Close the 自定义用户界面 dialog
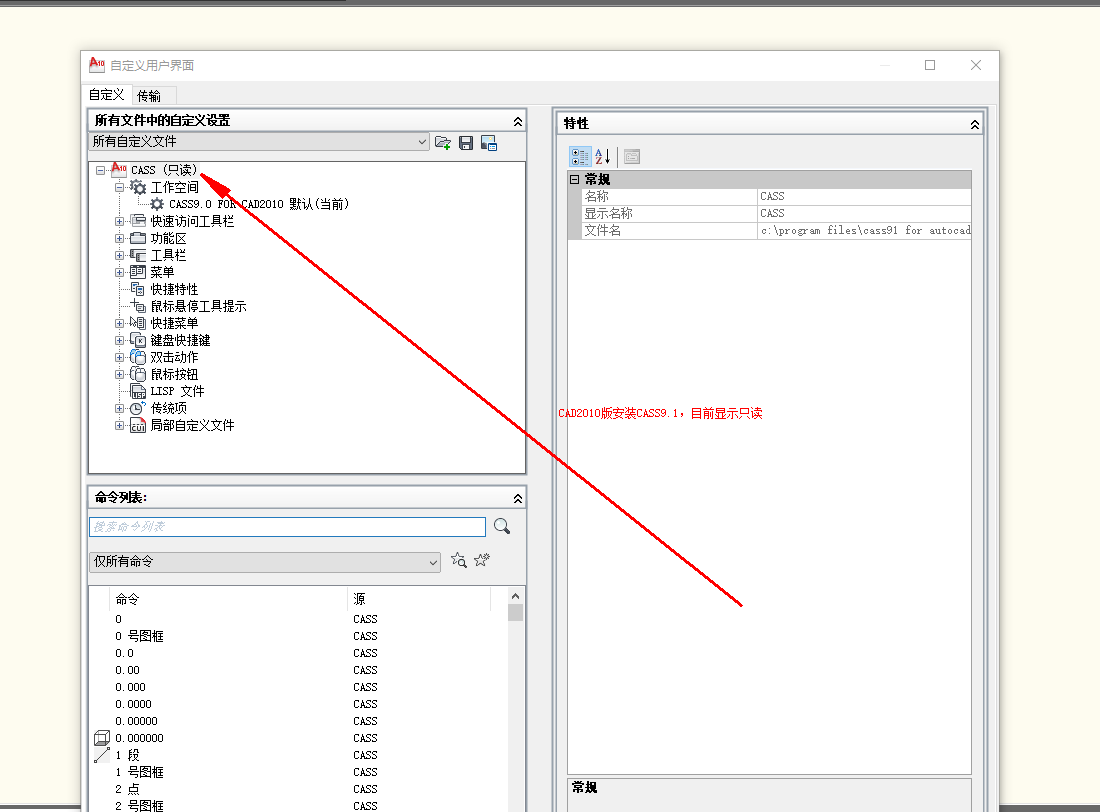This screenshot has height=812, width=1100. 976,65
